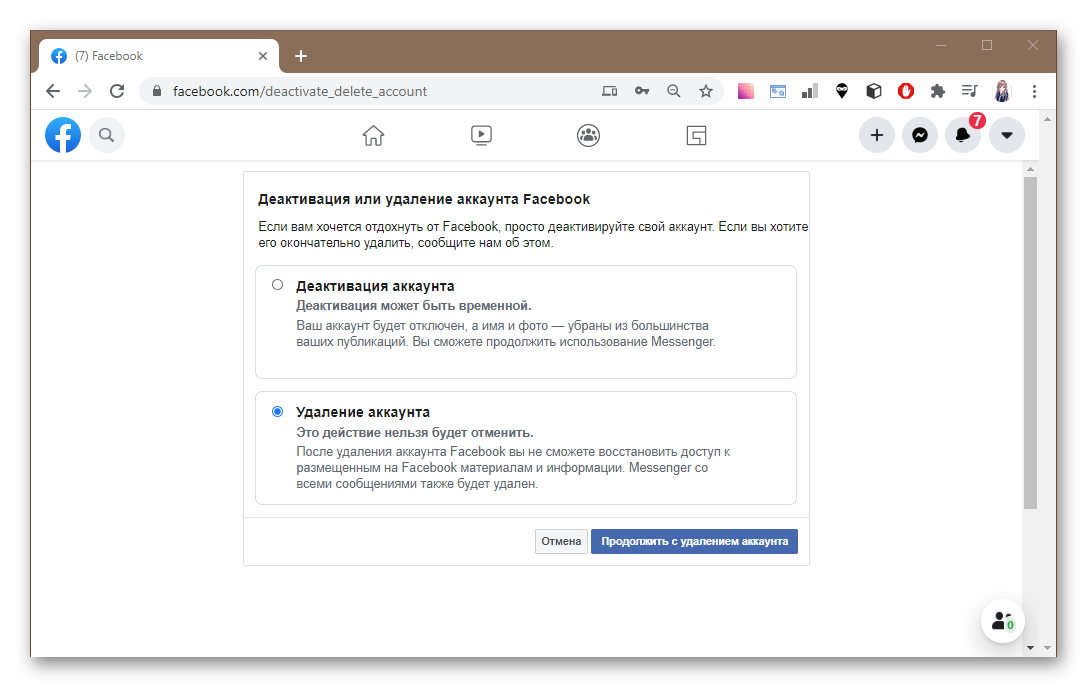This screenshot has height=687, width=1087.
Task: Click the Create plus button
Action: pyautogui.click(x=877, y=135)
